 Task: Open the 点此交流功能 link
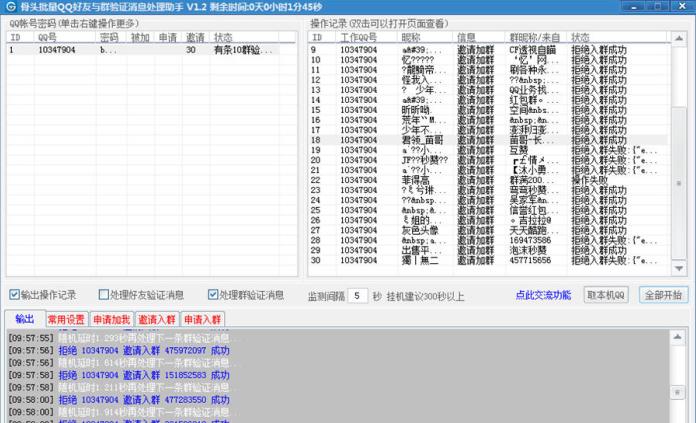pyautogui.click(x=543, y=295)
